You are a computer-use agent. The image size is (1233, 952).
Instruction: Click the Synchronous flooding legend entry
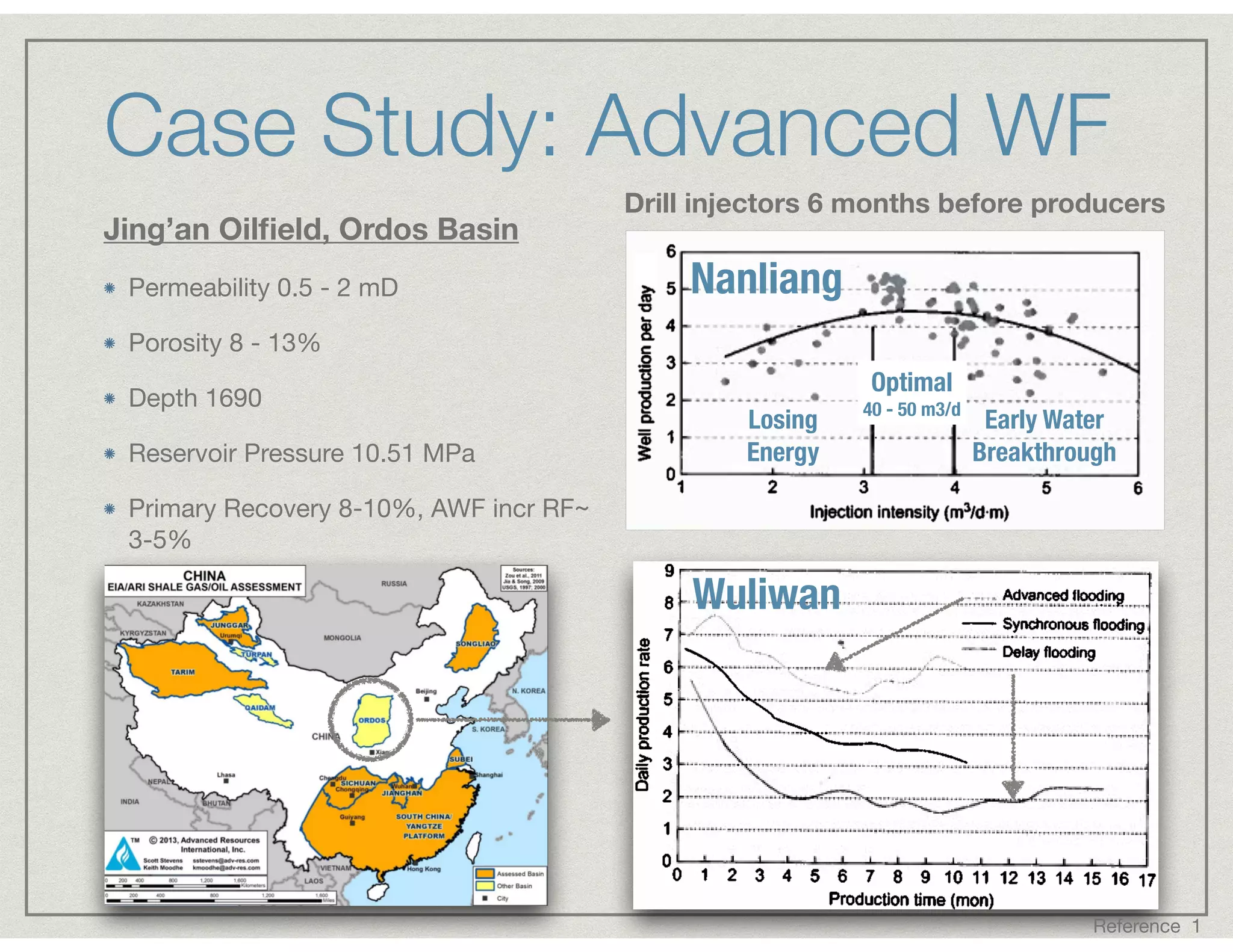1072,624
